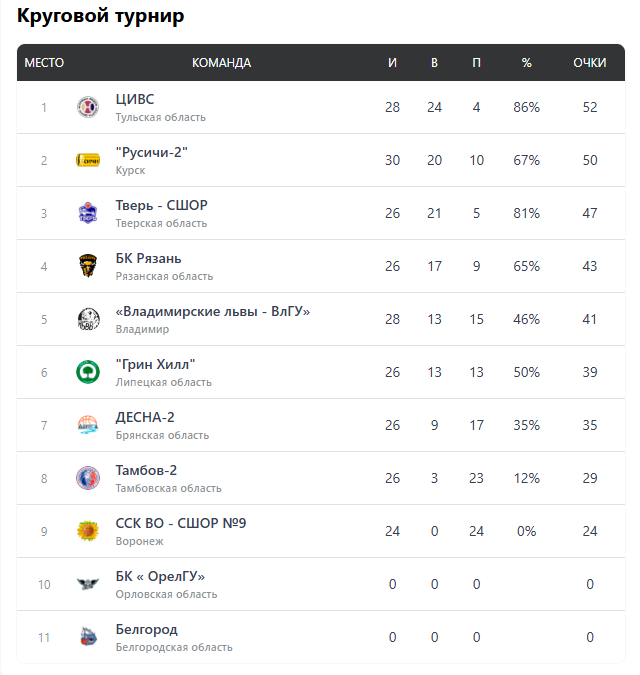640x675 pixels.
Task: Click the Белгород team logo
Action: coord(88,637)
